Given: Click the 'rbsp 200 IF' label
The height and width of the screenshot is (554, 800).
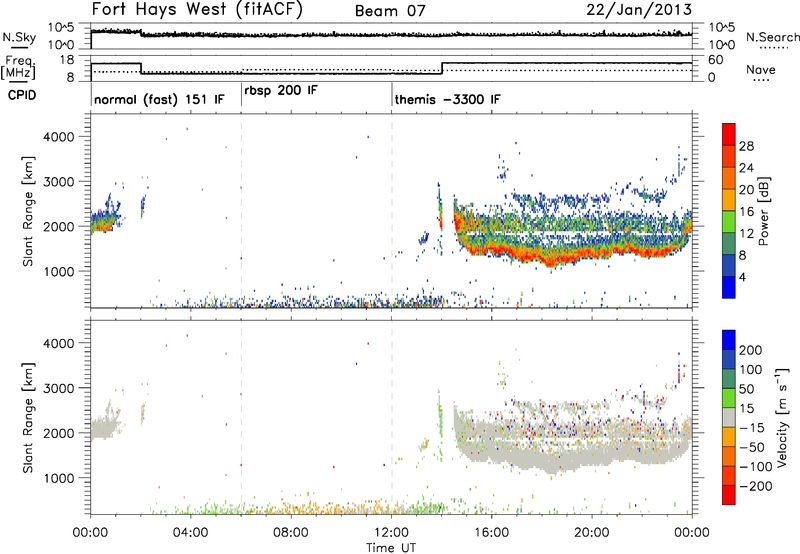Looking at the screenshot, I should (x=281, y=91).
